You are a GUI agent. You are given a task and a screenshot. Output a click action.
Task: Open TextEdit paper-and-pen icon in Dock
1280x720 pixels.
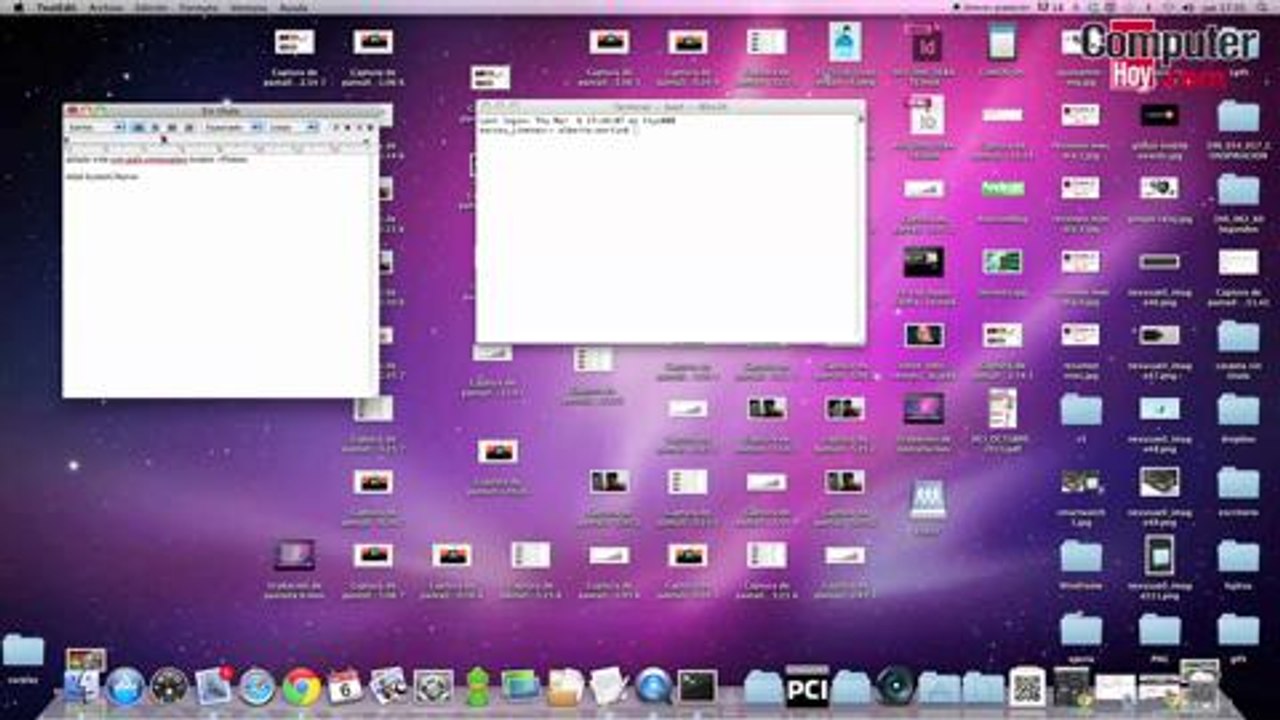point(608,686)
